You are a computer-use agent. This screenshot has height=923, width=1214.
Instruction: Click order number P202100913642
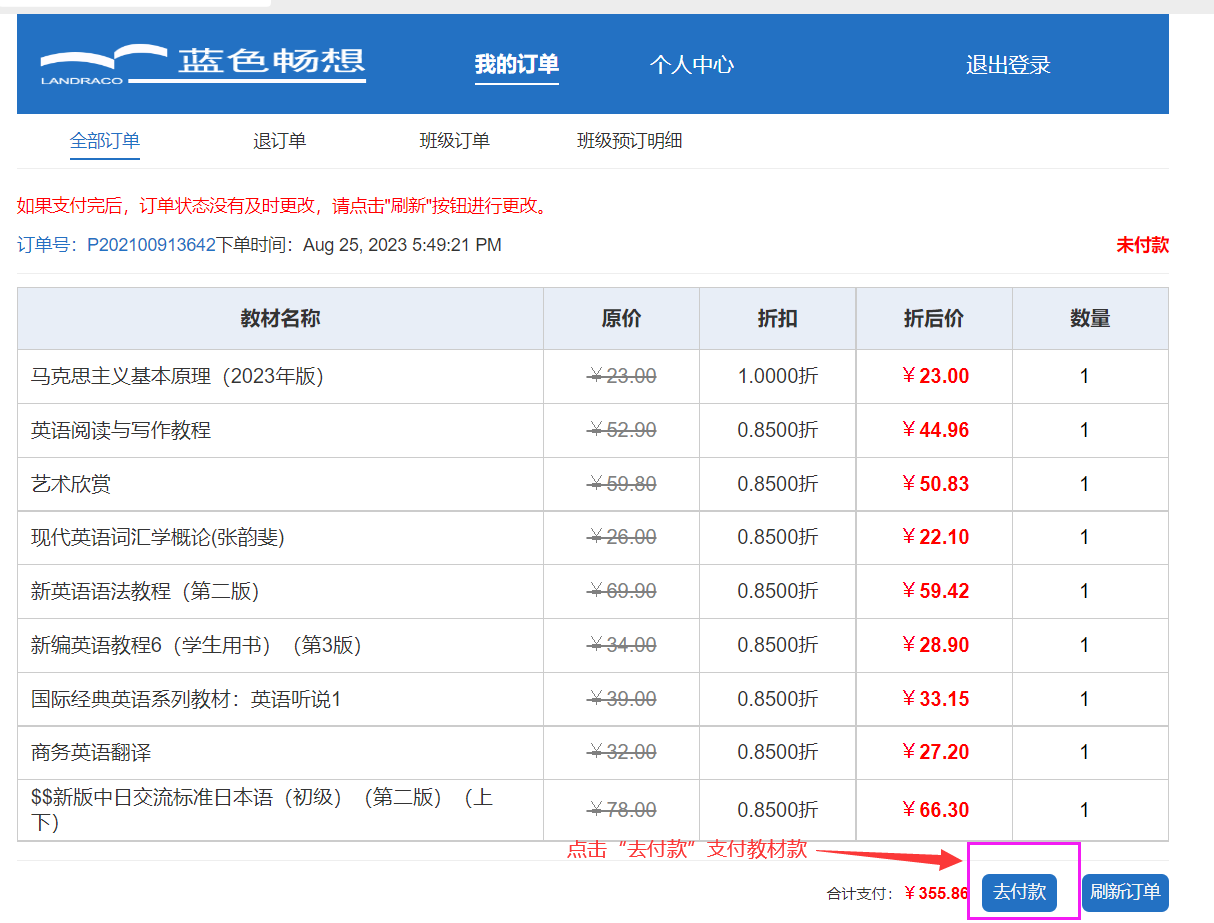point(151,245)
